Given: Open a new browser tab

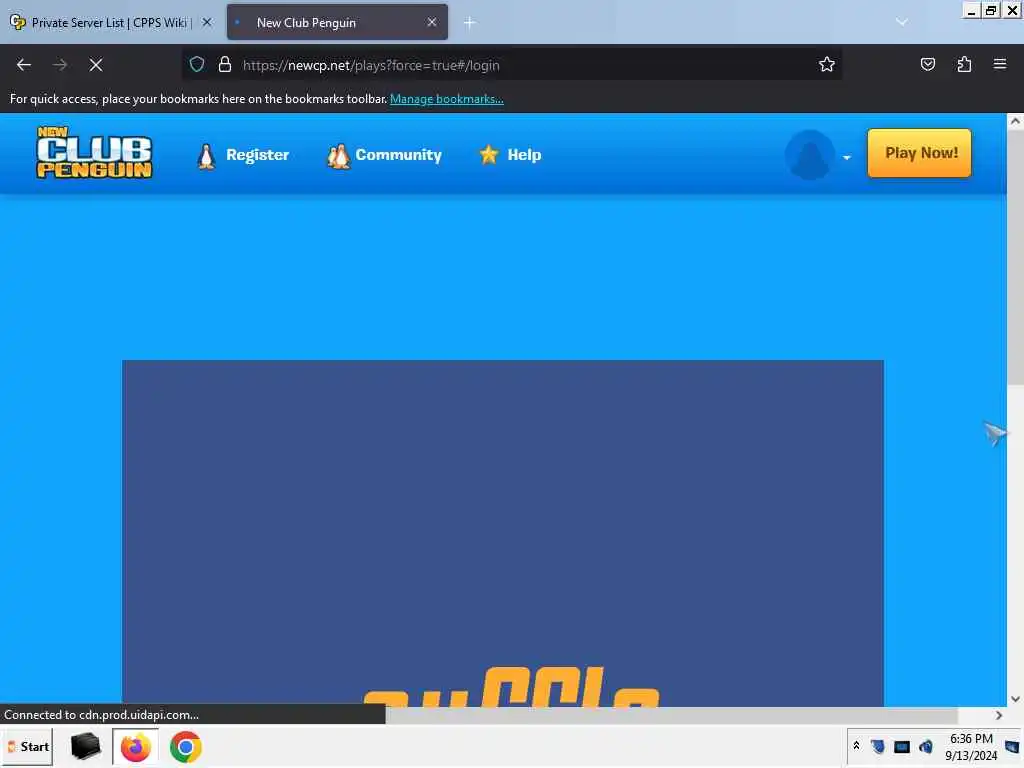Looking at the screenshot, I should pos(470,23).
